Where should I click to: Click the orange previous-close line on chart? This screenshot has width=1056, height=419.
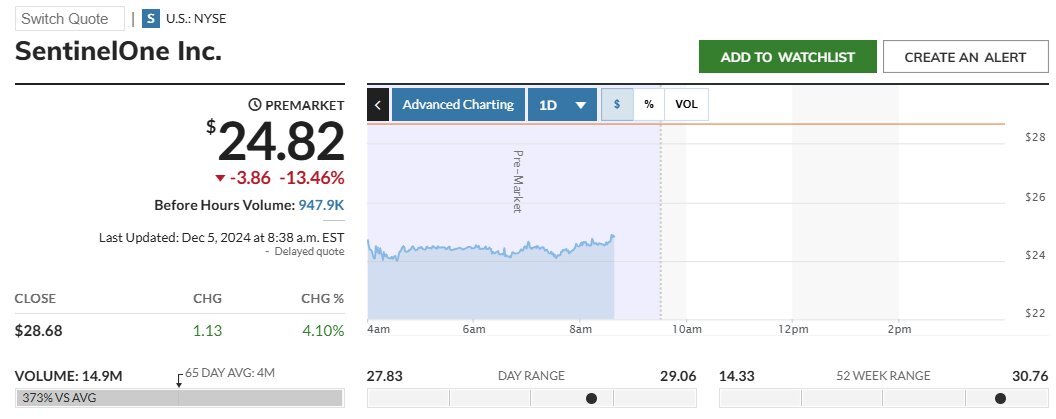tap(800, 124)
